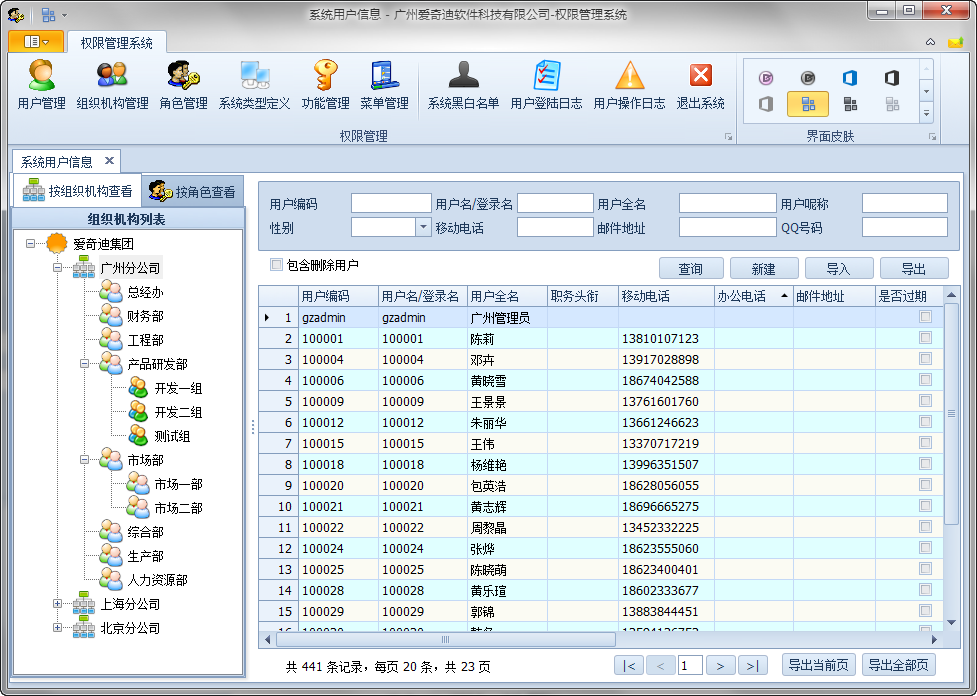This screenshot has width=977, height=696.
Task: Close the 系统用户信息 tab
Action: click(x=109, y=161)
